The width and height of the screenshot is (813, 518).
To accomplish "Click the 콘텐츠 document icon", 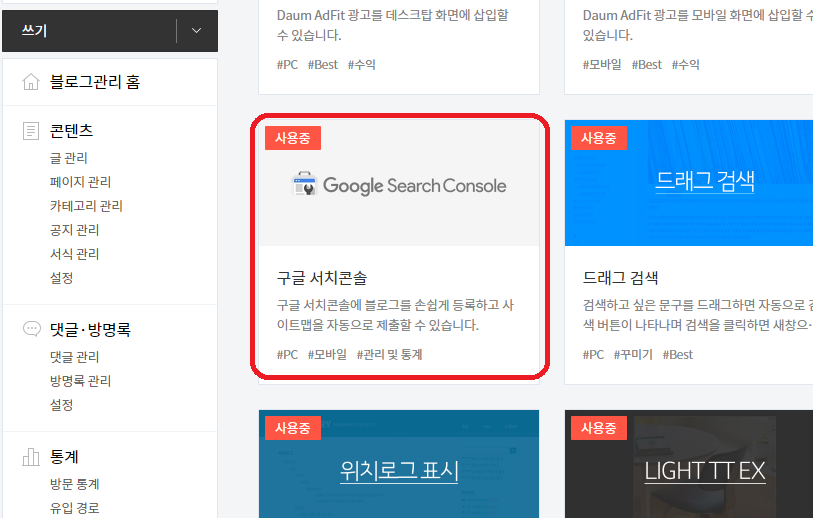I will (x=31, y=131).
